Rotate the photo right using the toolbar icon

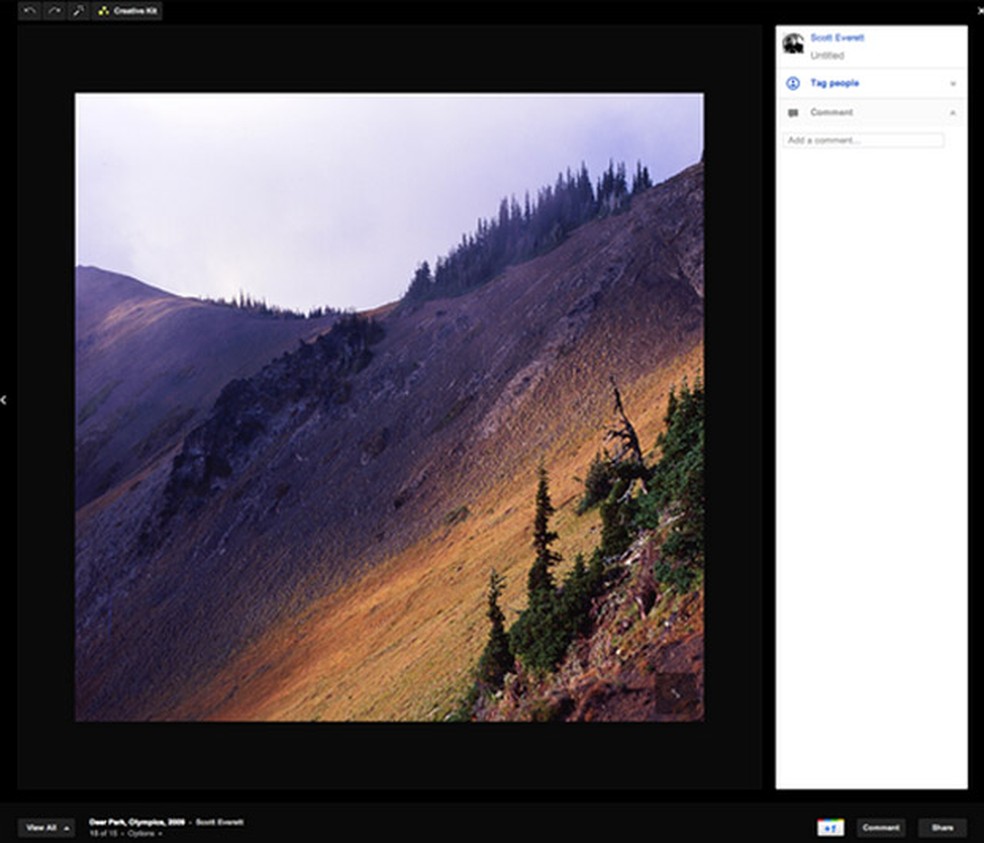pos(54,11)
